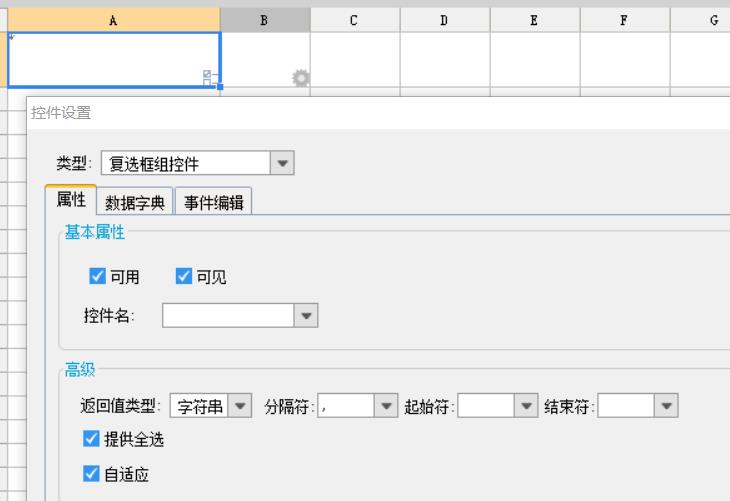
Task: Click the 高级 section title
Action: click(80, 369)
